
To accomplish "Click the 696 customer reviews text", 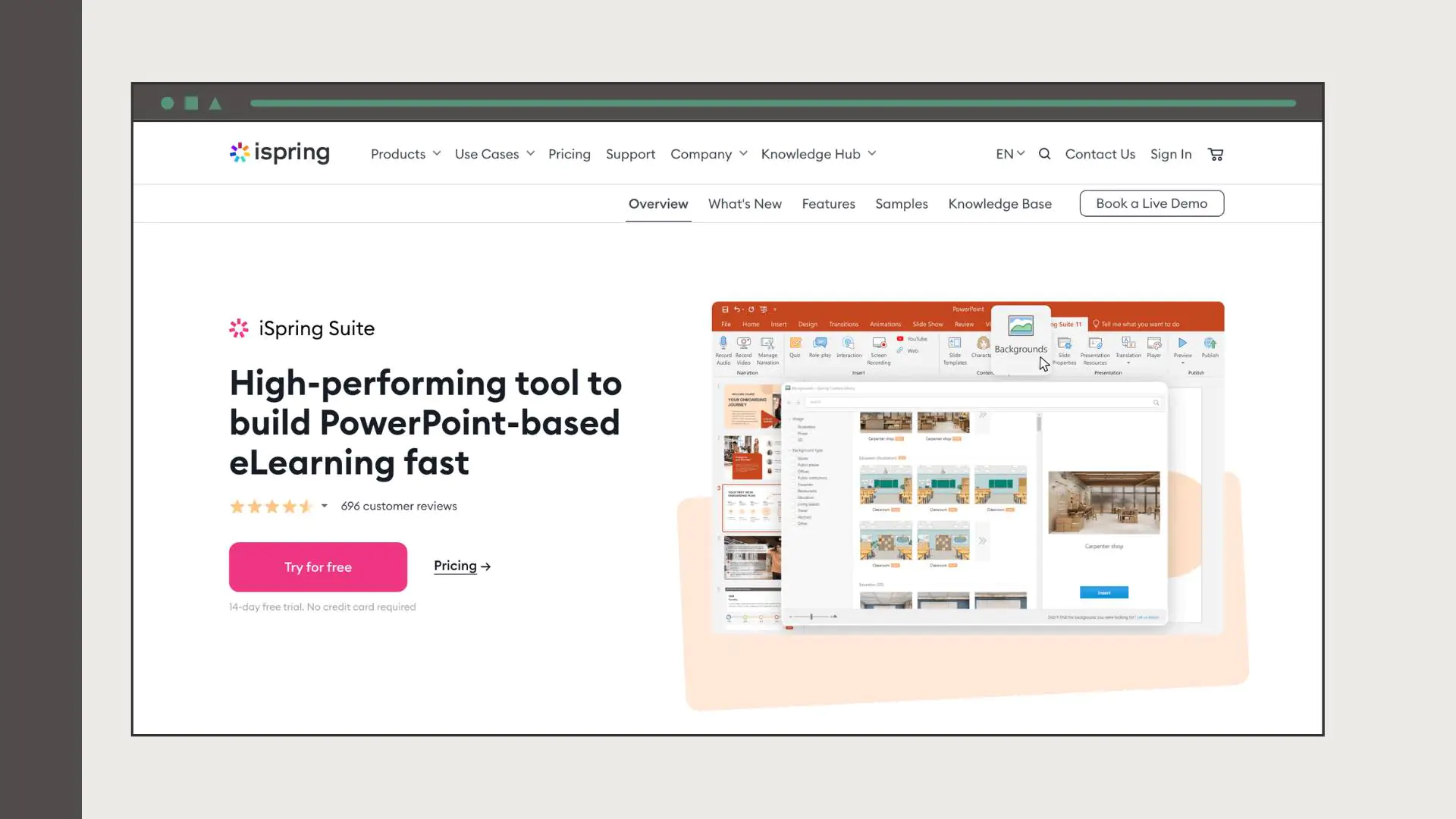I will [399, 506].
